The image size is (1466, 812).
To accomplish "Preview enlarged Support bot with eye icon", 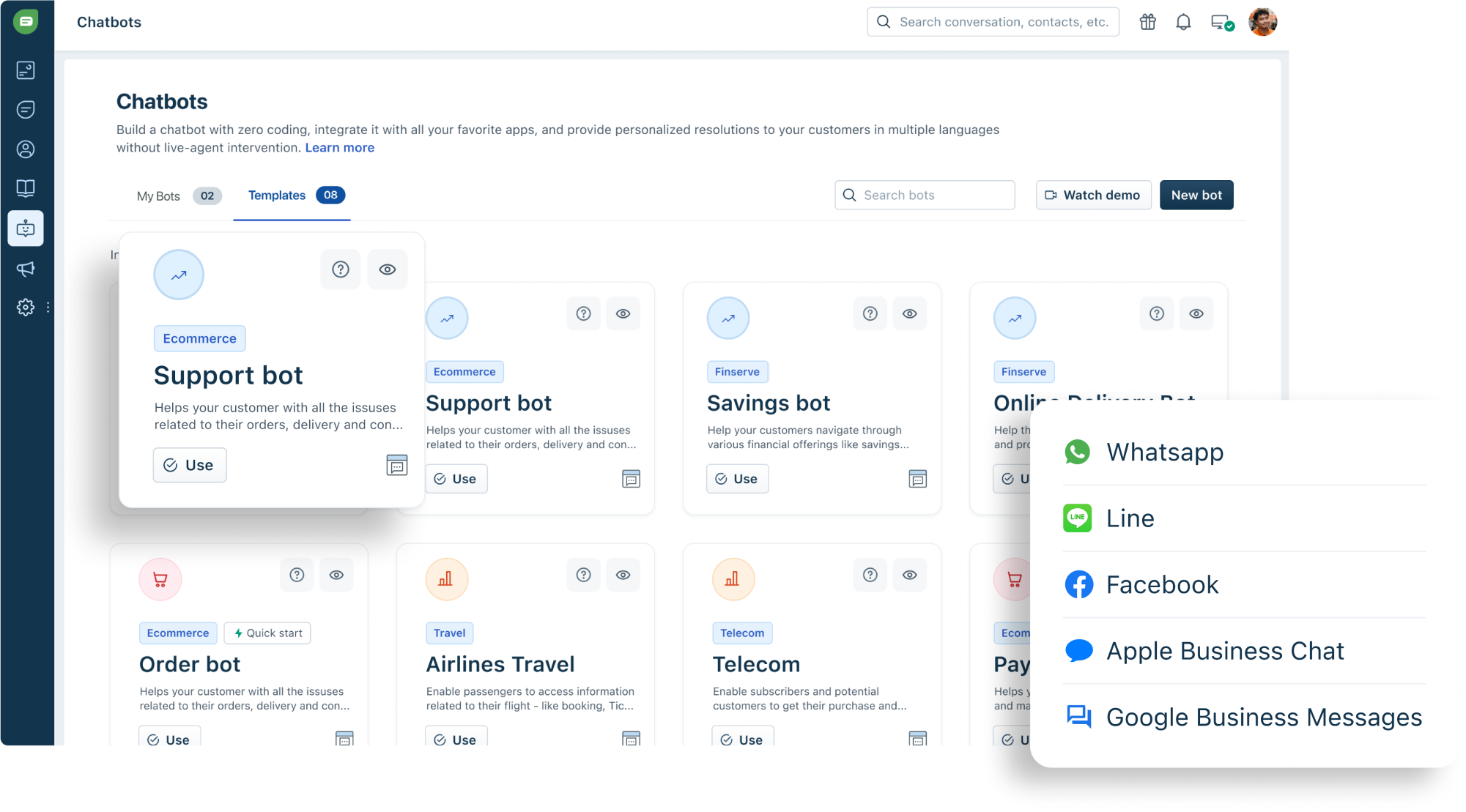I will (387, 269).
